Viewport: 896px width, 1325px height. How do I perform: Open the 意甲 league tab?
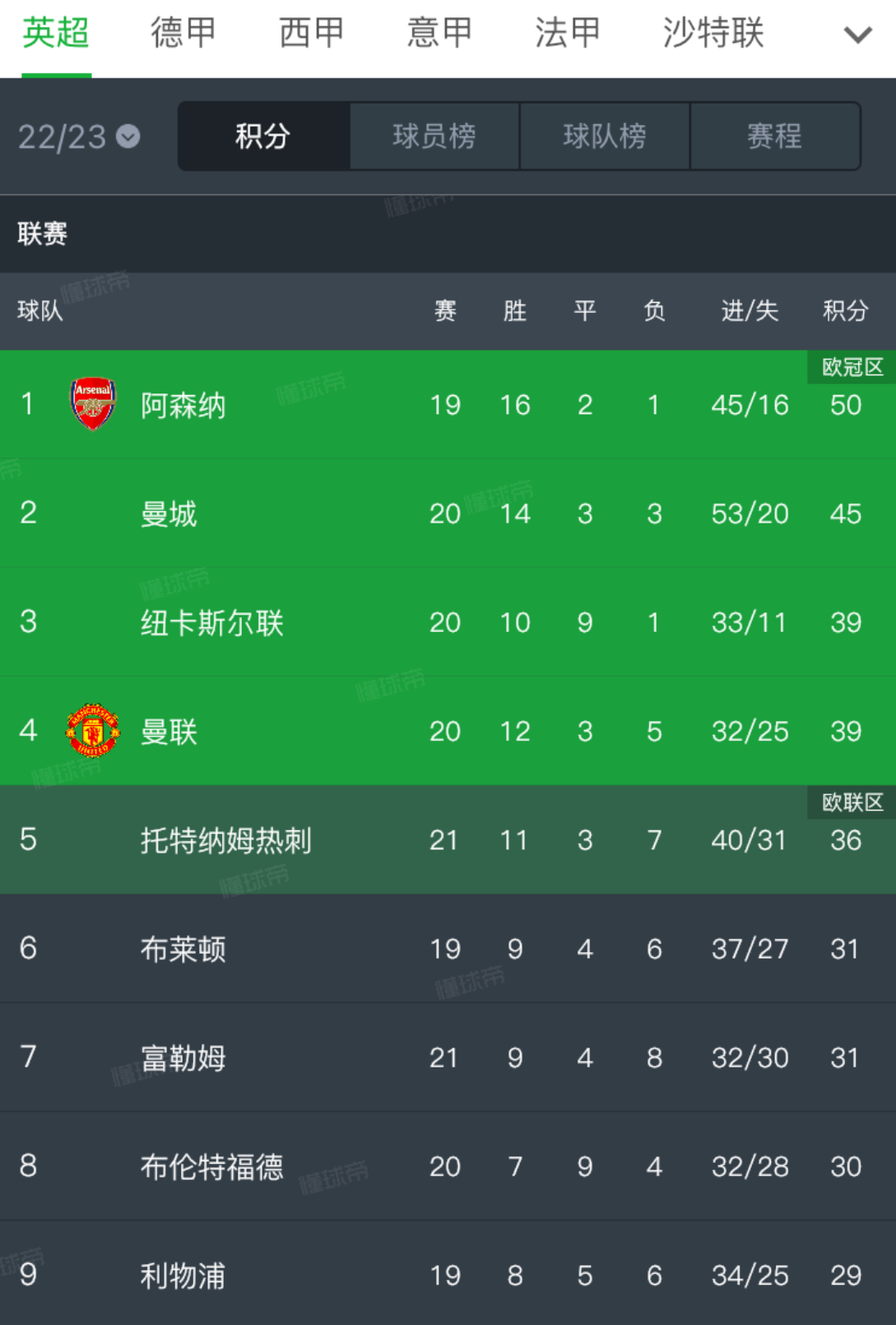pos(438,33)
